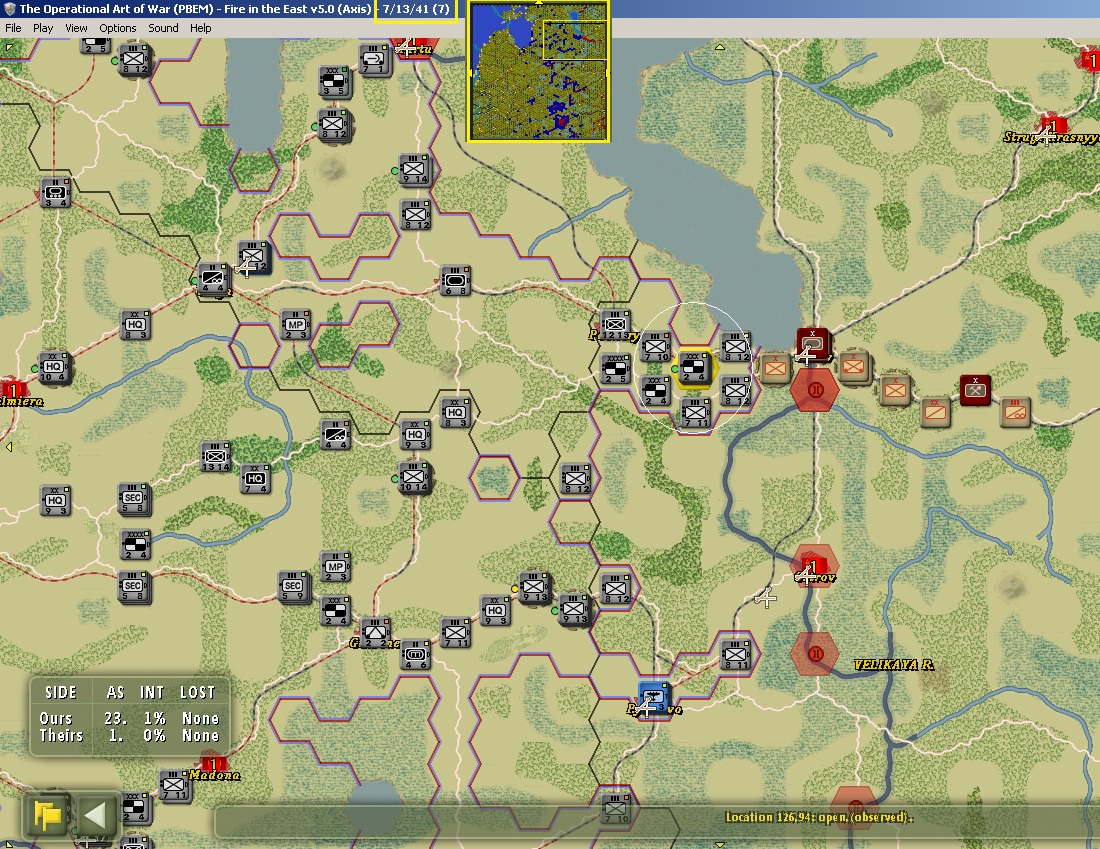Select the 13-14 infantry regiment counter

point(215,457)
